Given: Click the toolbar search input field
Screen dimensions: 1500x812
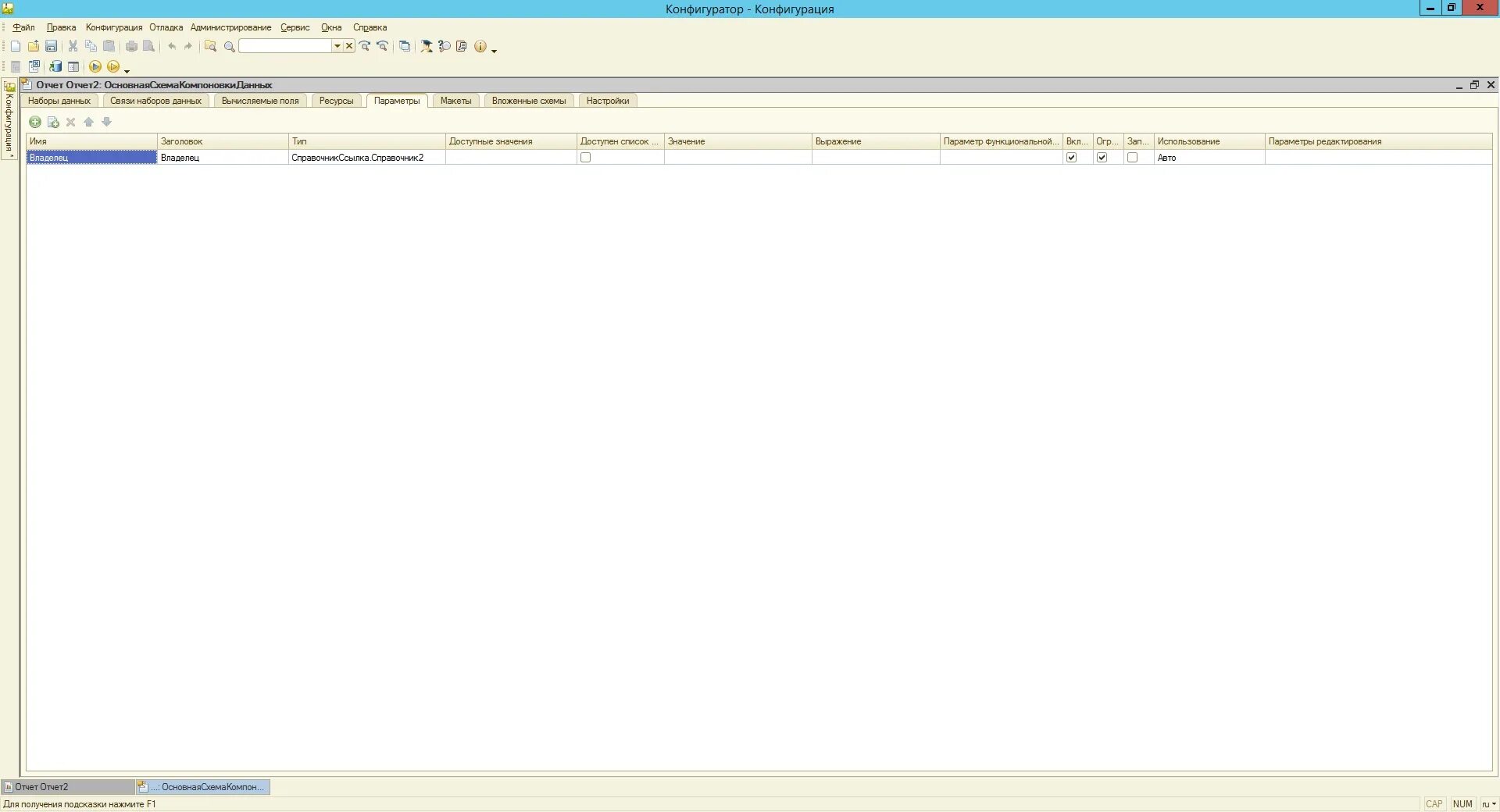Looking at the screenshot, I should pos(285,46).
